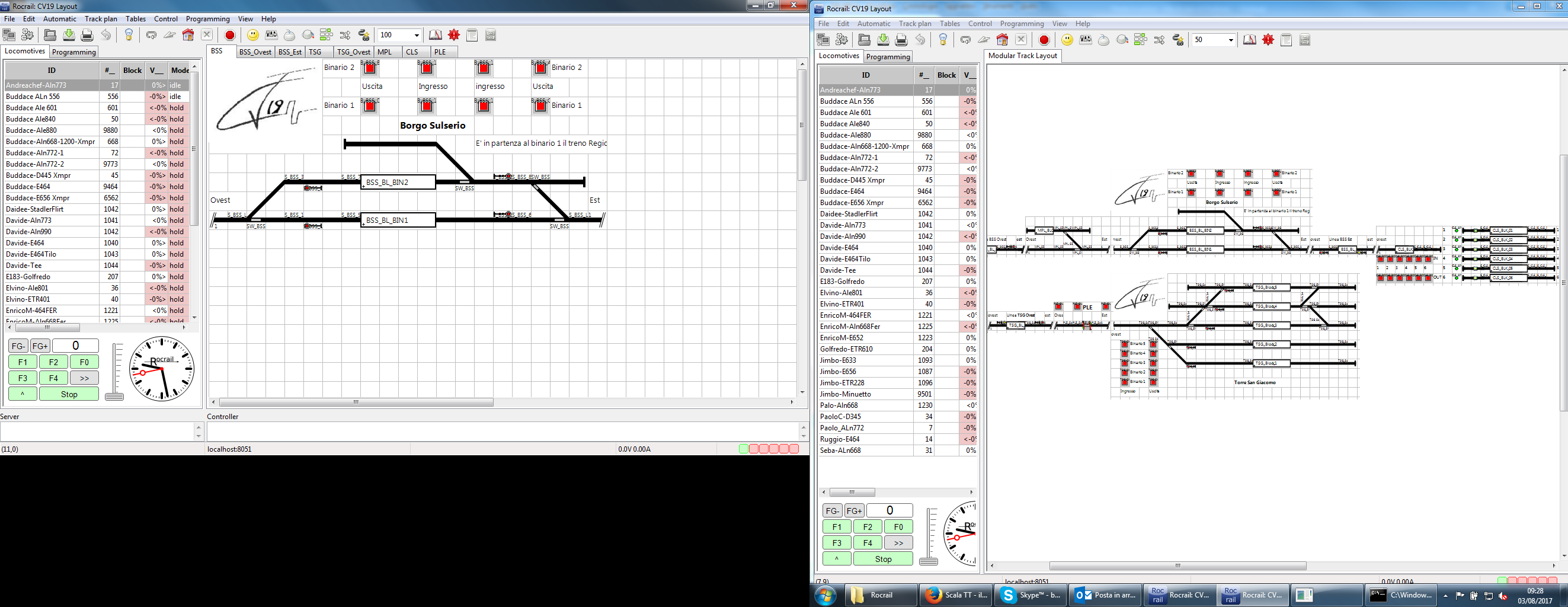This screenshot has height=607, width=1568.
Task: Open the Track plan menu in left window
Action: click(101, 19)
